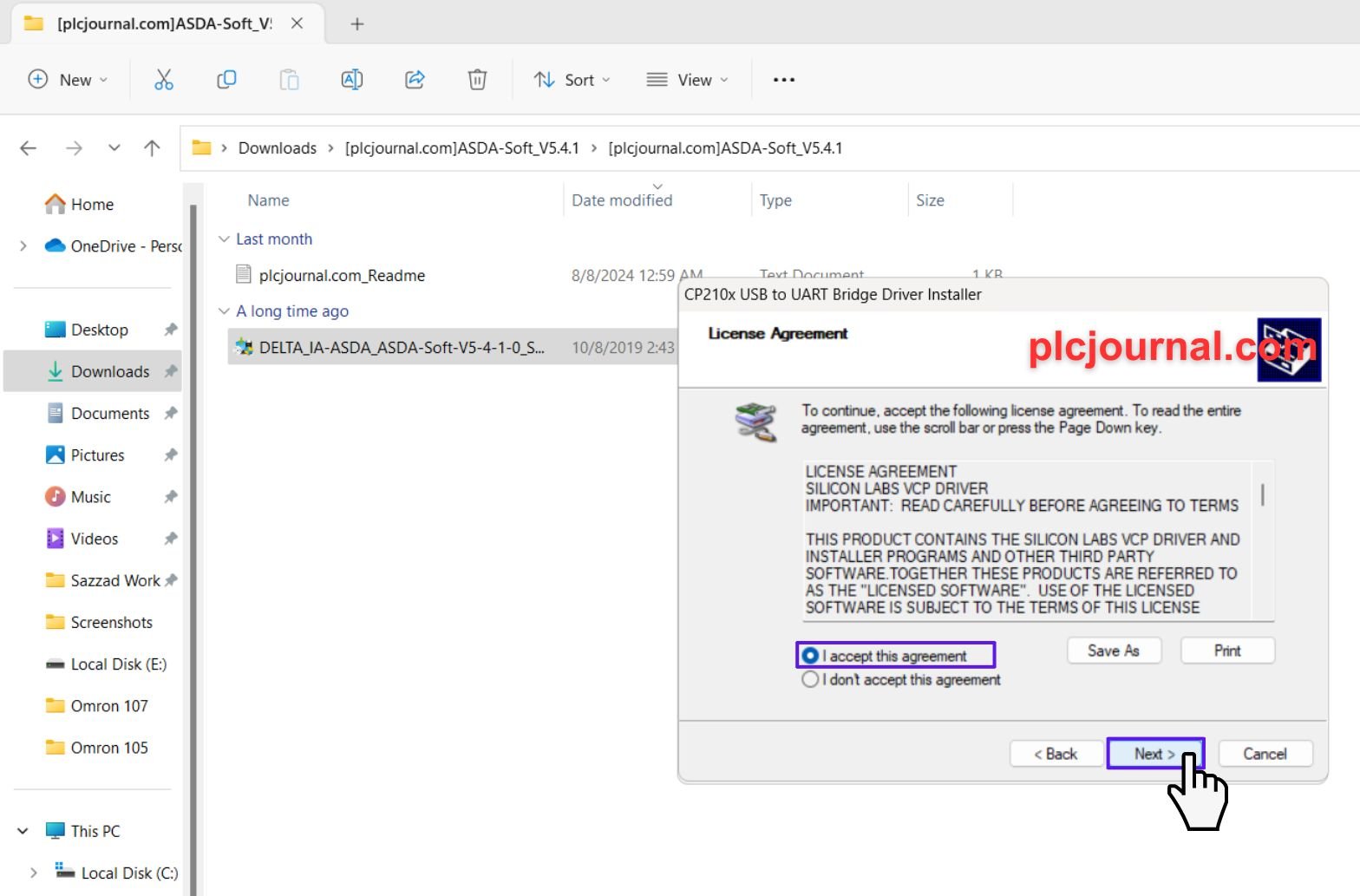This screenshot has width=1360, height=896.
Task: Click the Cut scissors icon in toolbar
Action: tap(164, 80)
